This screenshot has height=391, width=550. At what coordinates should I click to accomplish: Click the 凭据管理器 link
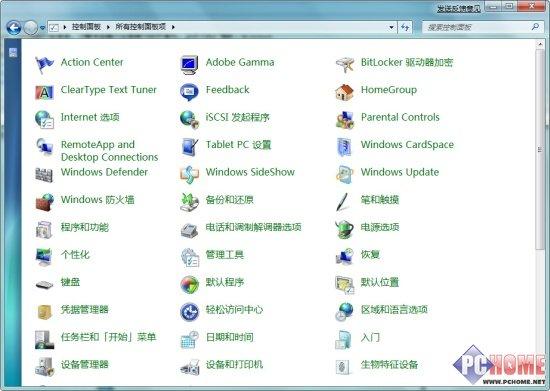tap(85, 310)
